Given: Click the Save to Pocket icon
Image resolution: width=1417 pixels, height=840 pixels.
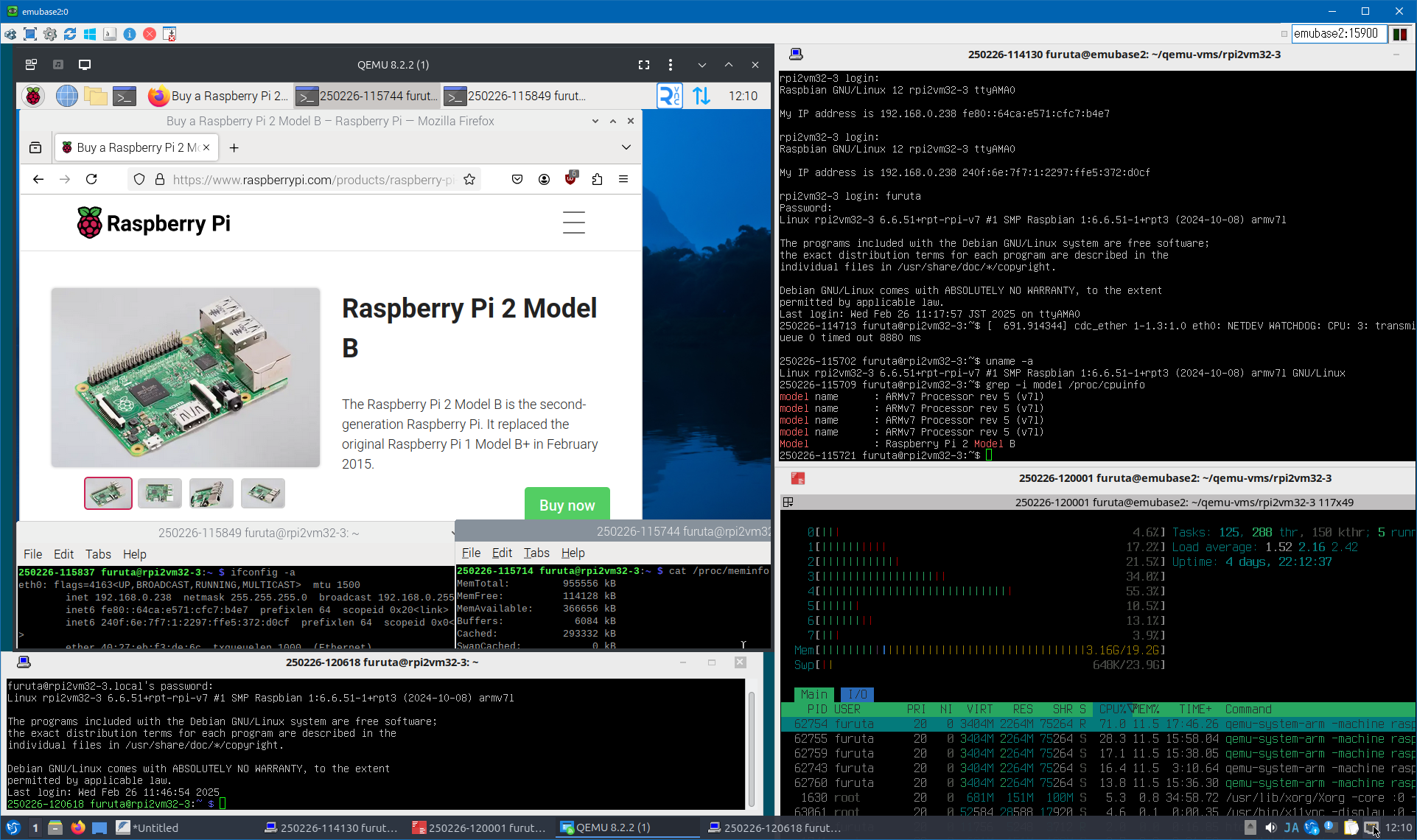Looking at the screenshot, I should (x=517, y=179).
